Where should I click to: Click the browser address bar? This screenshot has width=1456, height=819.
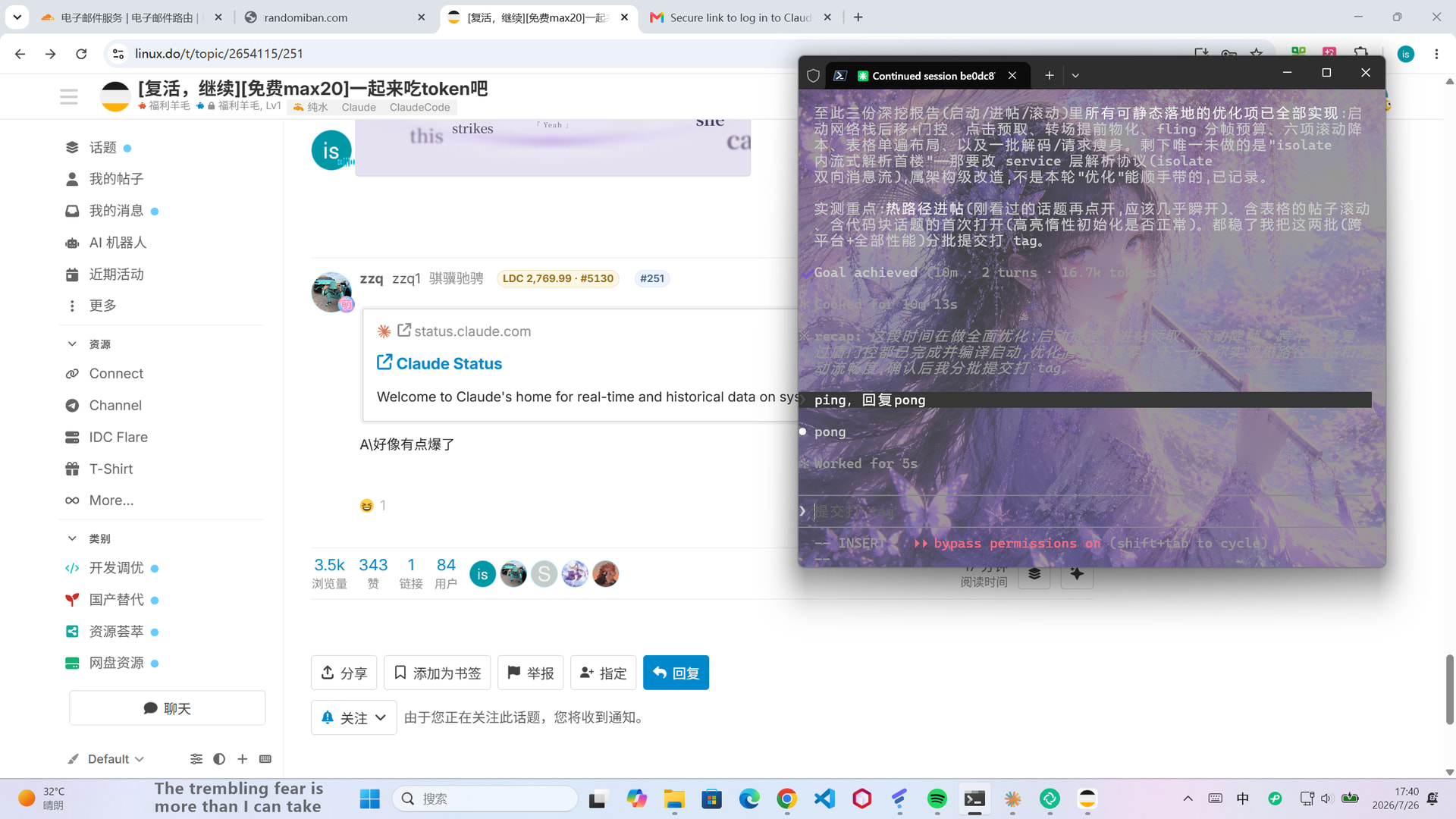click(652, 54)
